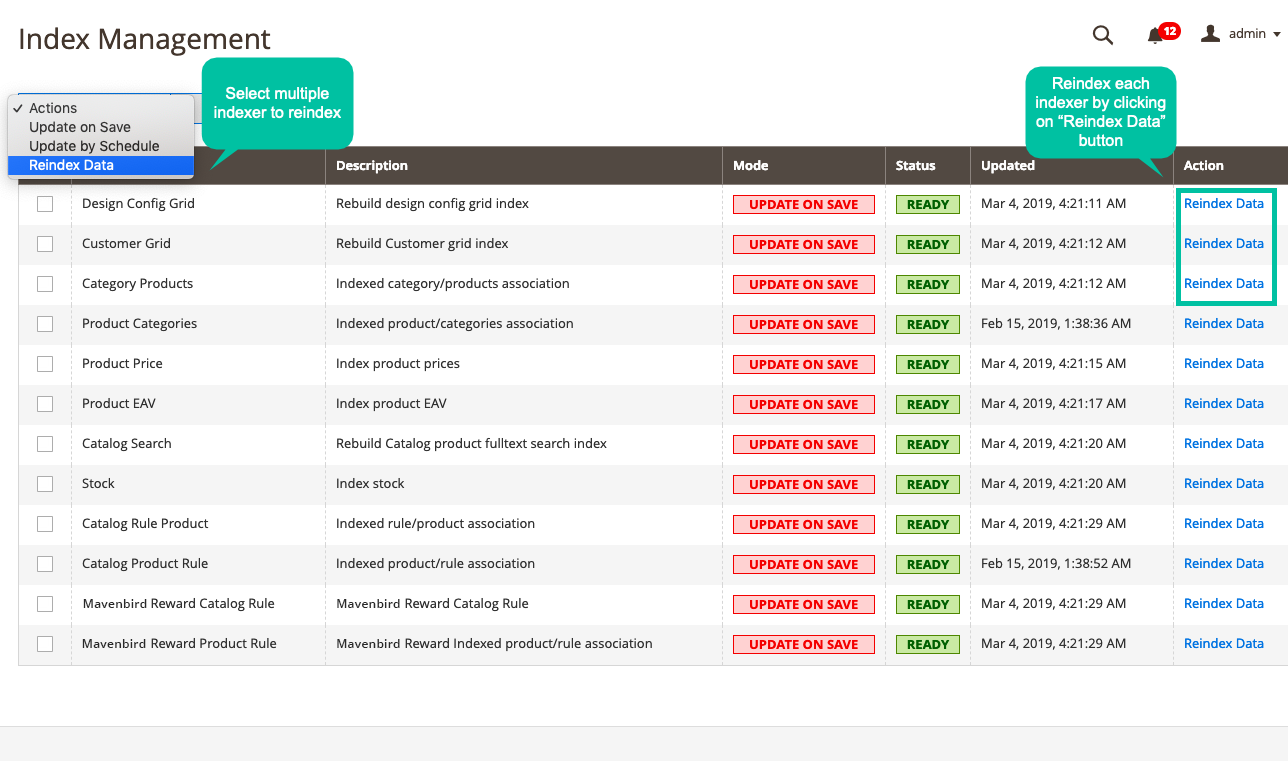
Task: Click the 'Index product prices' description
Action: [x=398, y=363]
